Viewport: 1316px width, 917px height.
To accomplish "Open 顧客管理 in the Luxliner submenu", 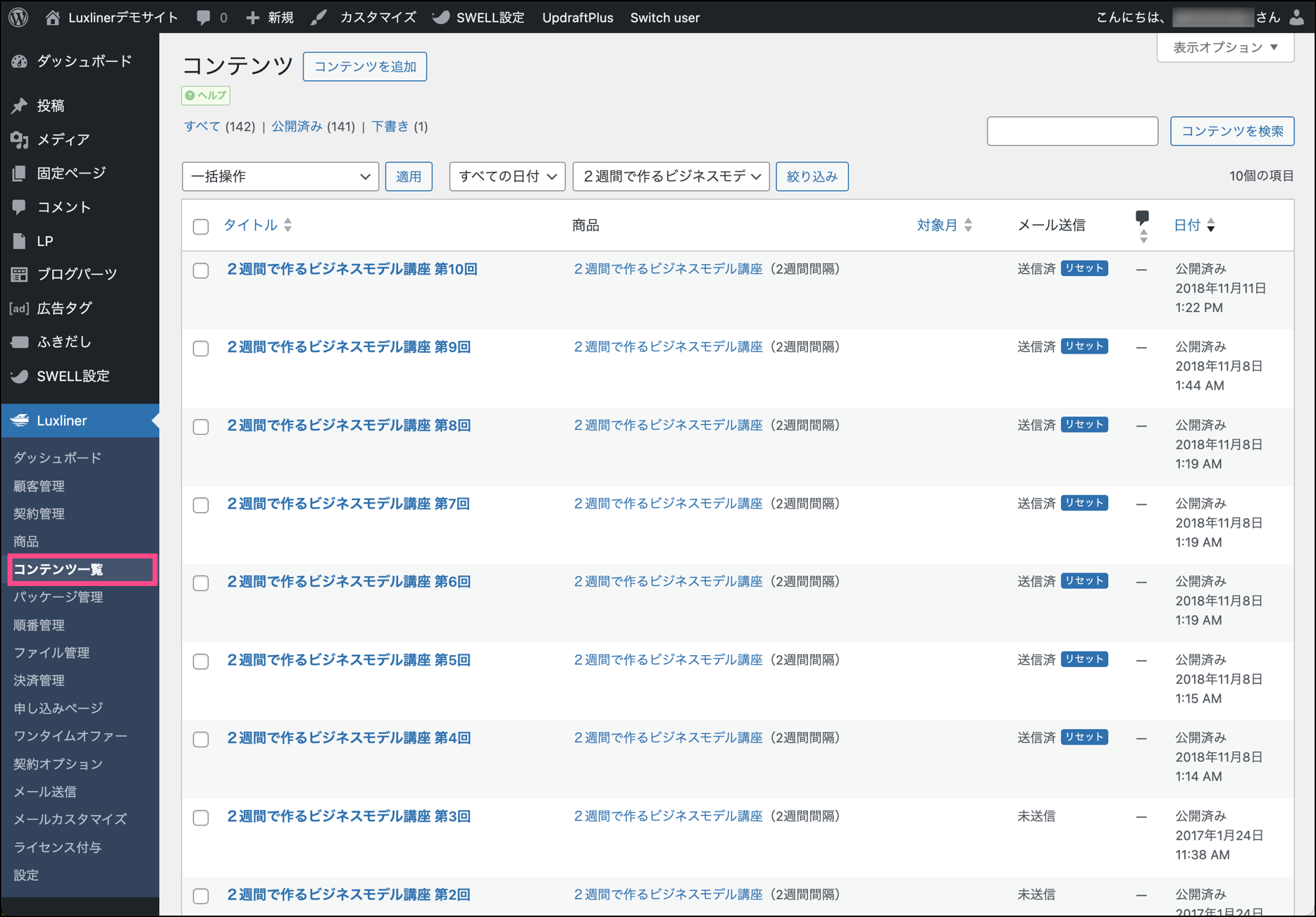I will pos(39,486).
